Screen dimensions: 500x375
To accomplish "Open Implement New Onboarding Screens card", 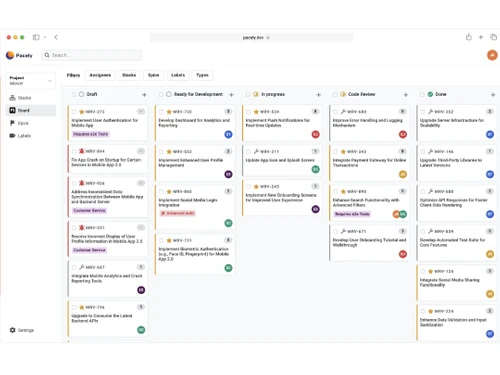I will click(x=282, y=198).
